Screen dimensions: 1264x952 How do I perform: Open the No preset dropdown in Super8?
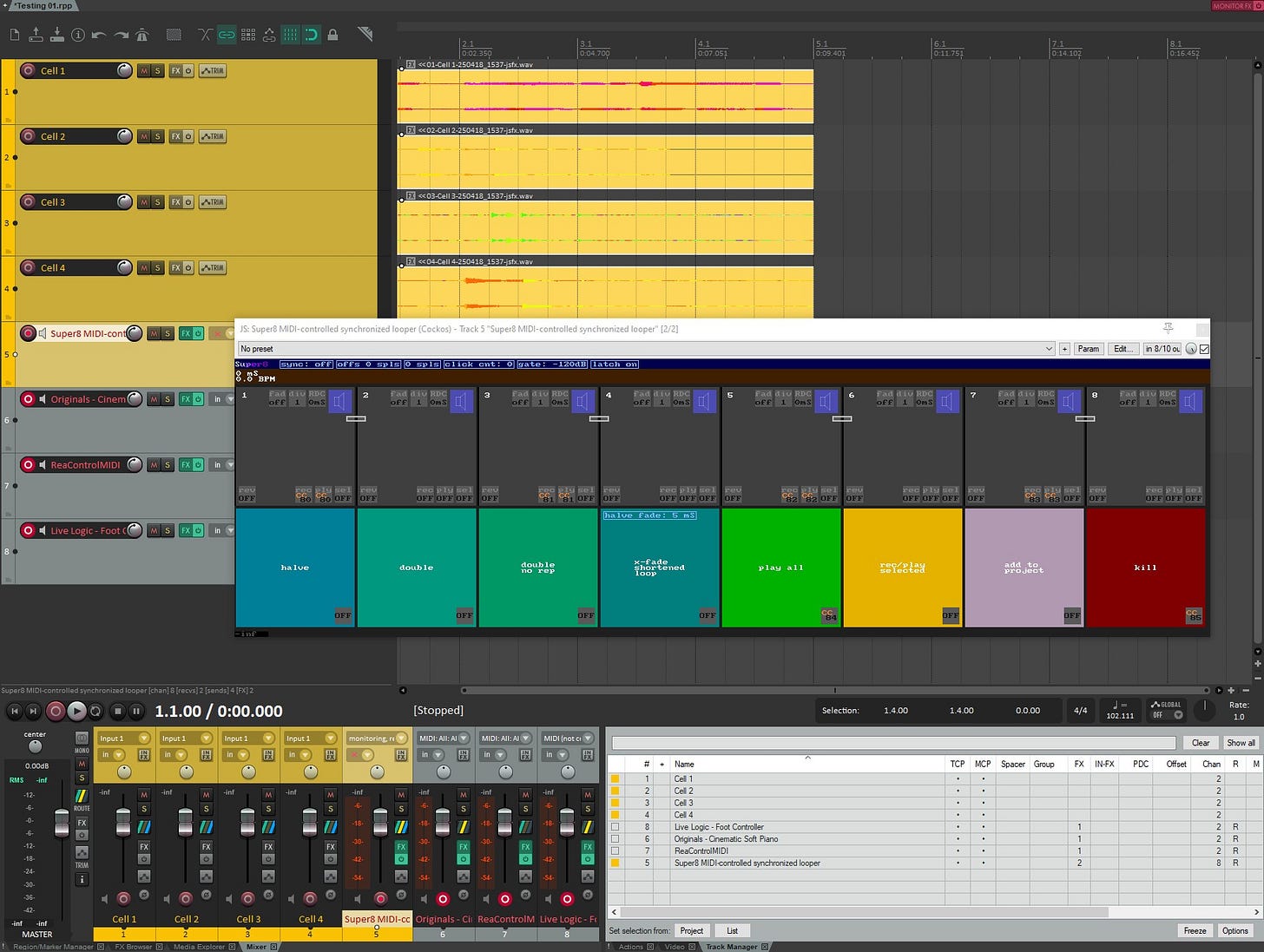(646, 349)
